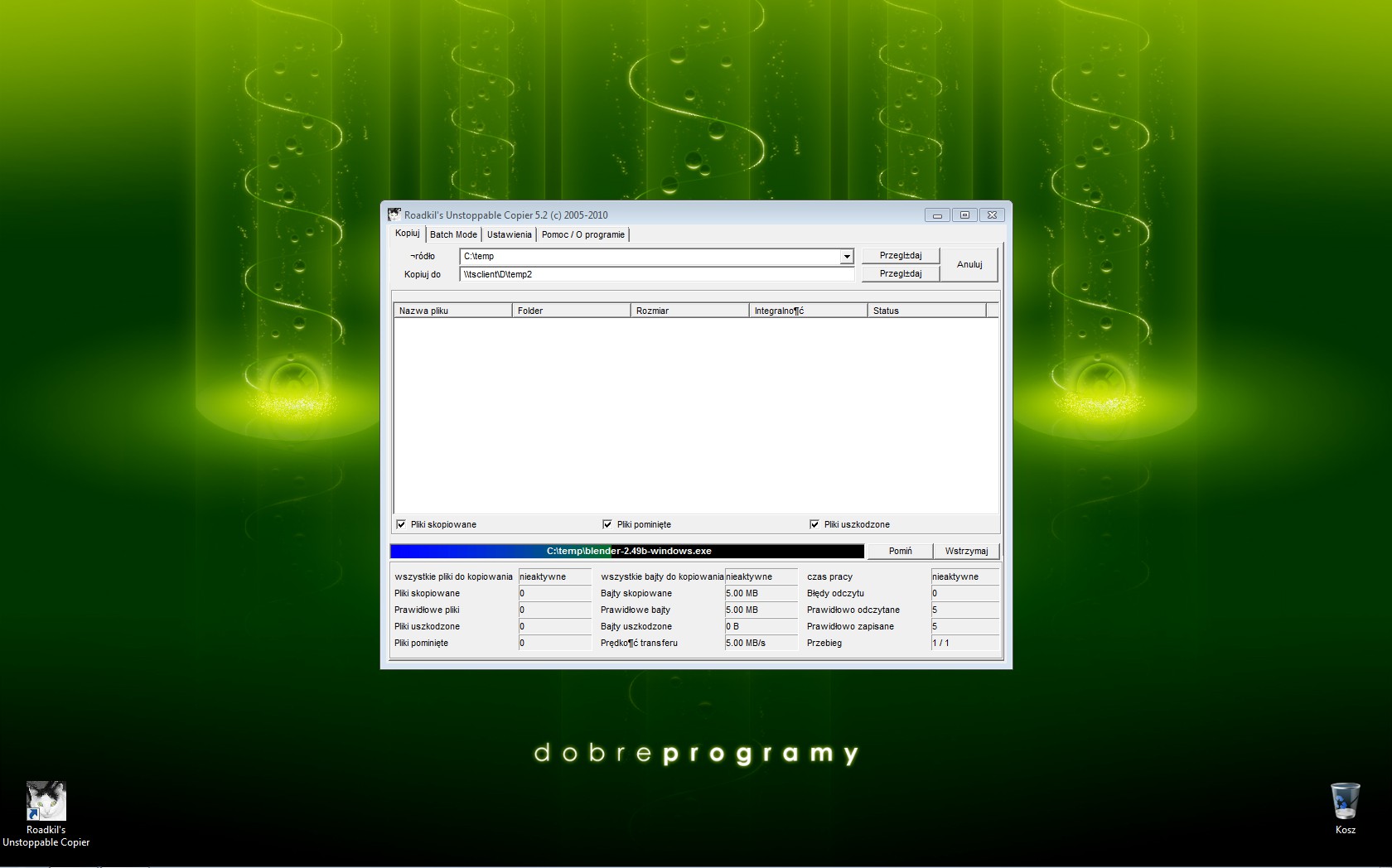Sort list by Nazwa pliku column header
The height and width of the screenshot is (868, 1392).
[452, 311]
